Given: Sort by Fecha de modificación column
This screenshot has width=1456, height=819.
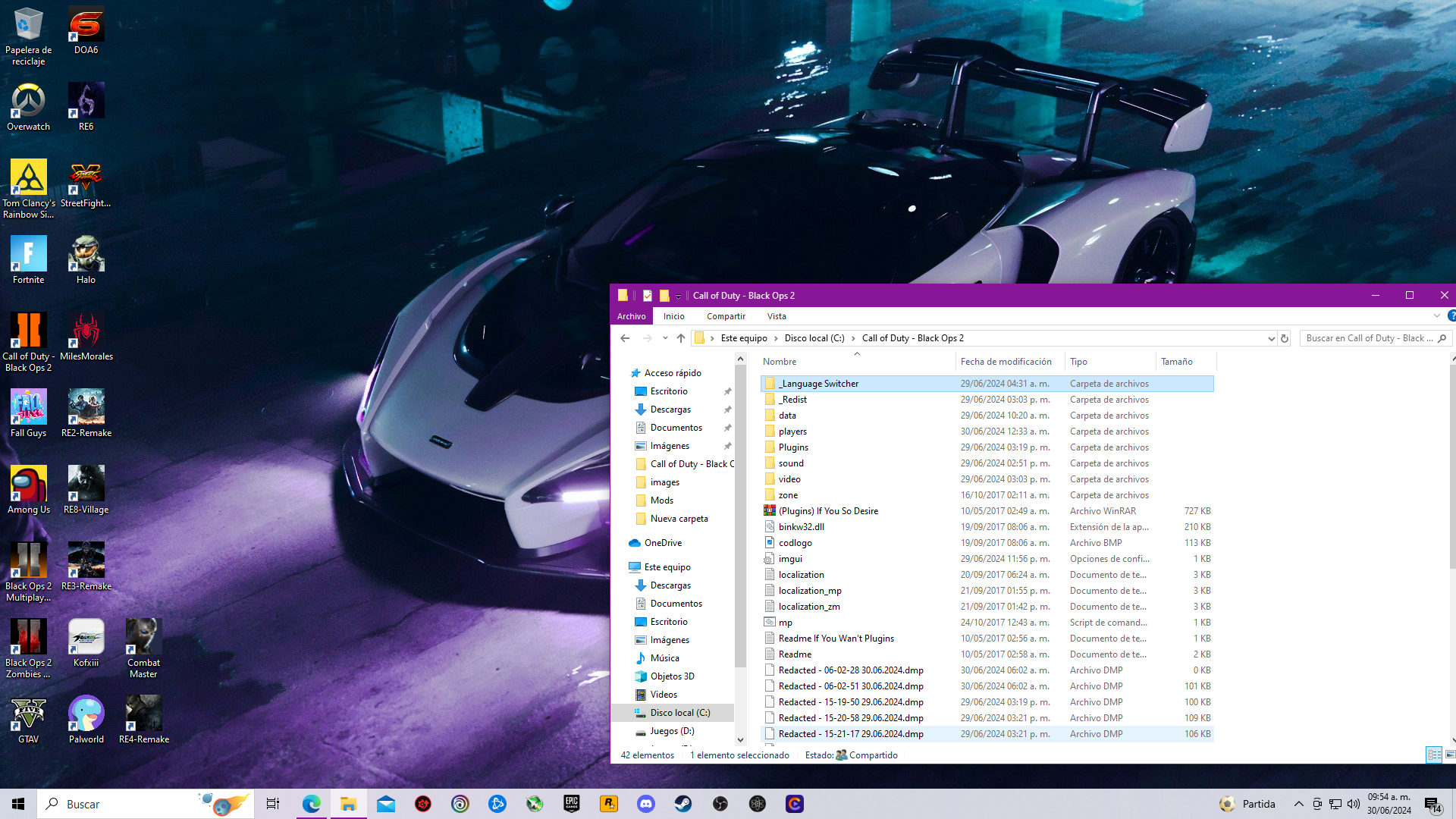Looking at the screenshot, I should pos(1010,362).
